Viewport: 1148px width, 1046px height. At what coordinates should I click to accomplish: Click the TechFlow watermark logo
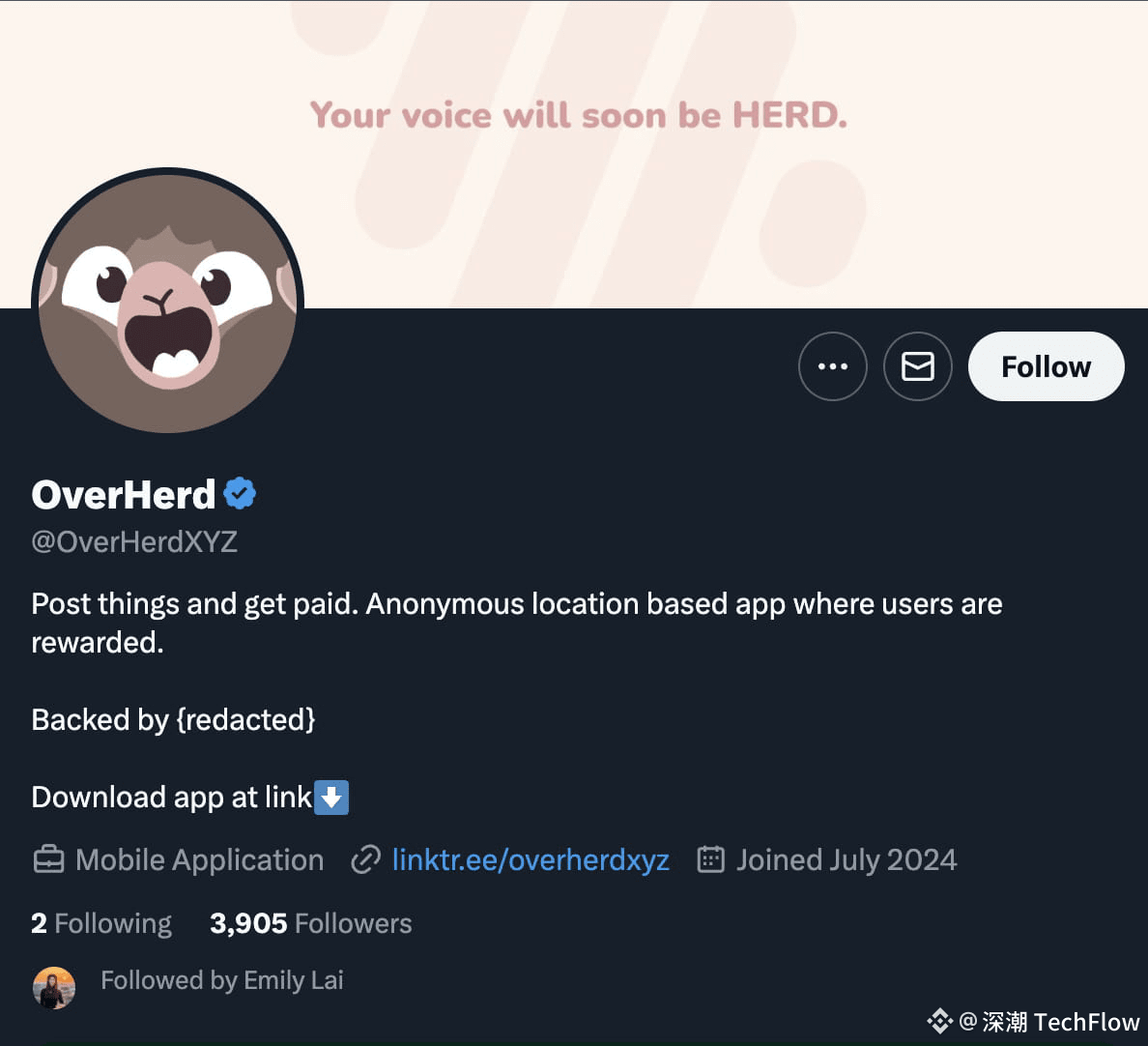1034,1021
